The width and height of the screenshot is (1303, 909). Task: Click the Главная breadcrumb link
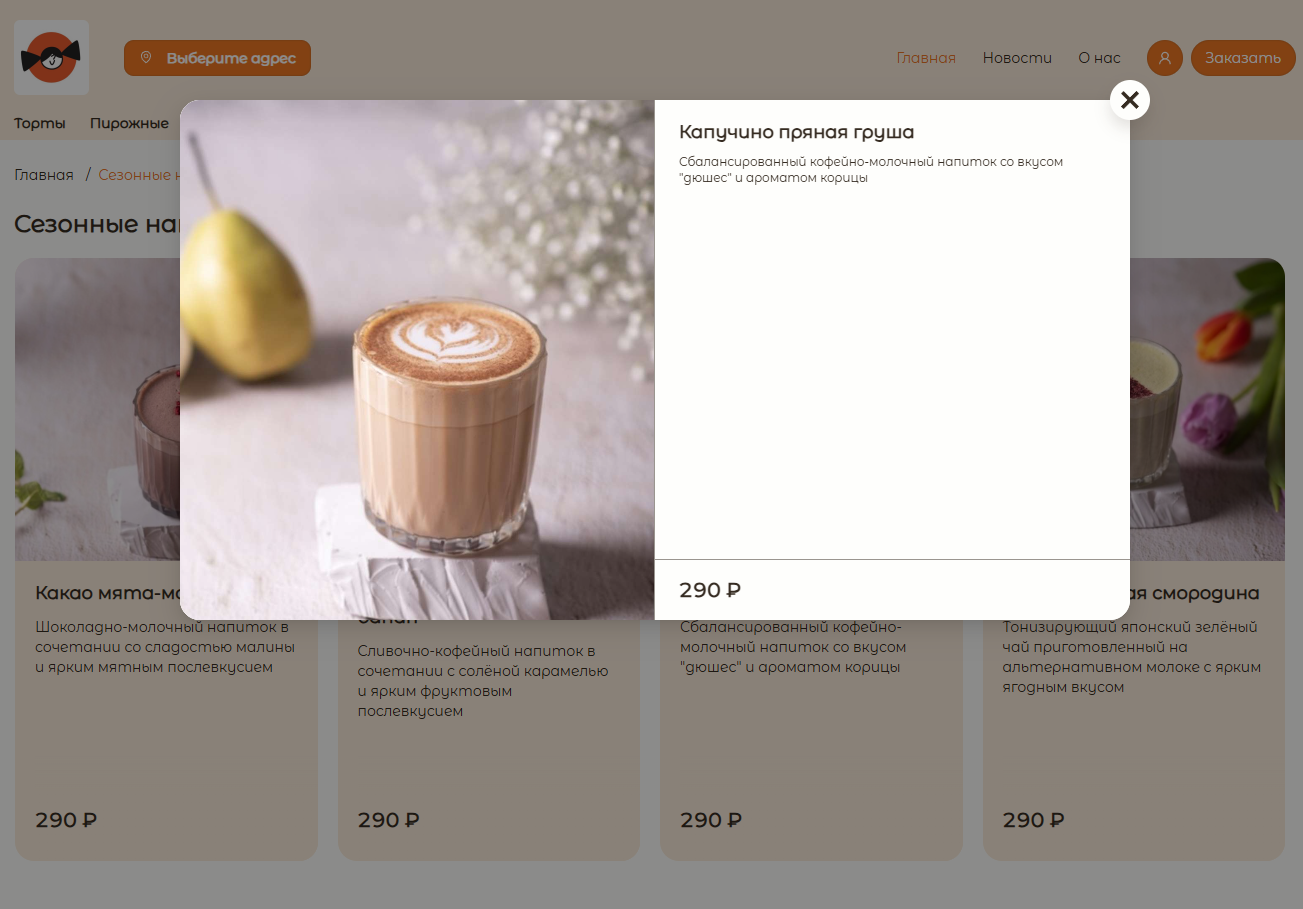tap(44, 175)
